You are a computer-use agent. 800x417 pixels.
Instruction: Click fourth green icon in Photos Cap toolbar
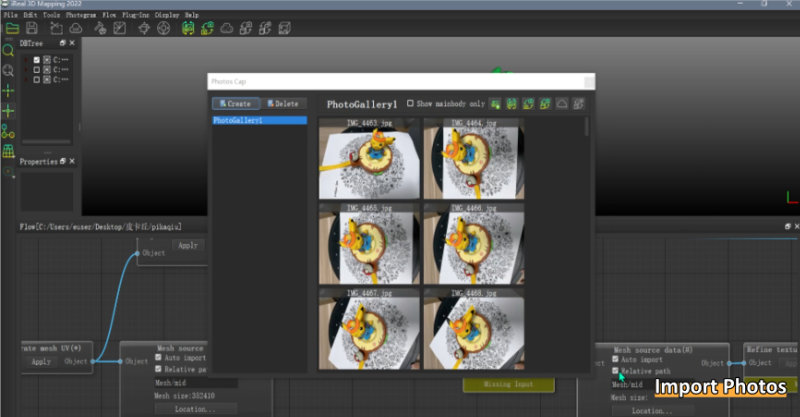tap(545, 104)
